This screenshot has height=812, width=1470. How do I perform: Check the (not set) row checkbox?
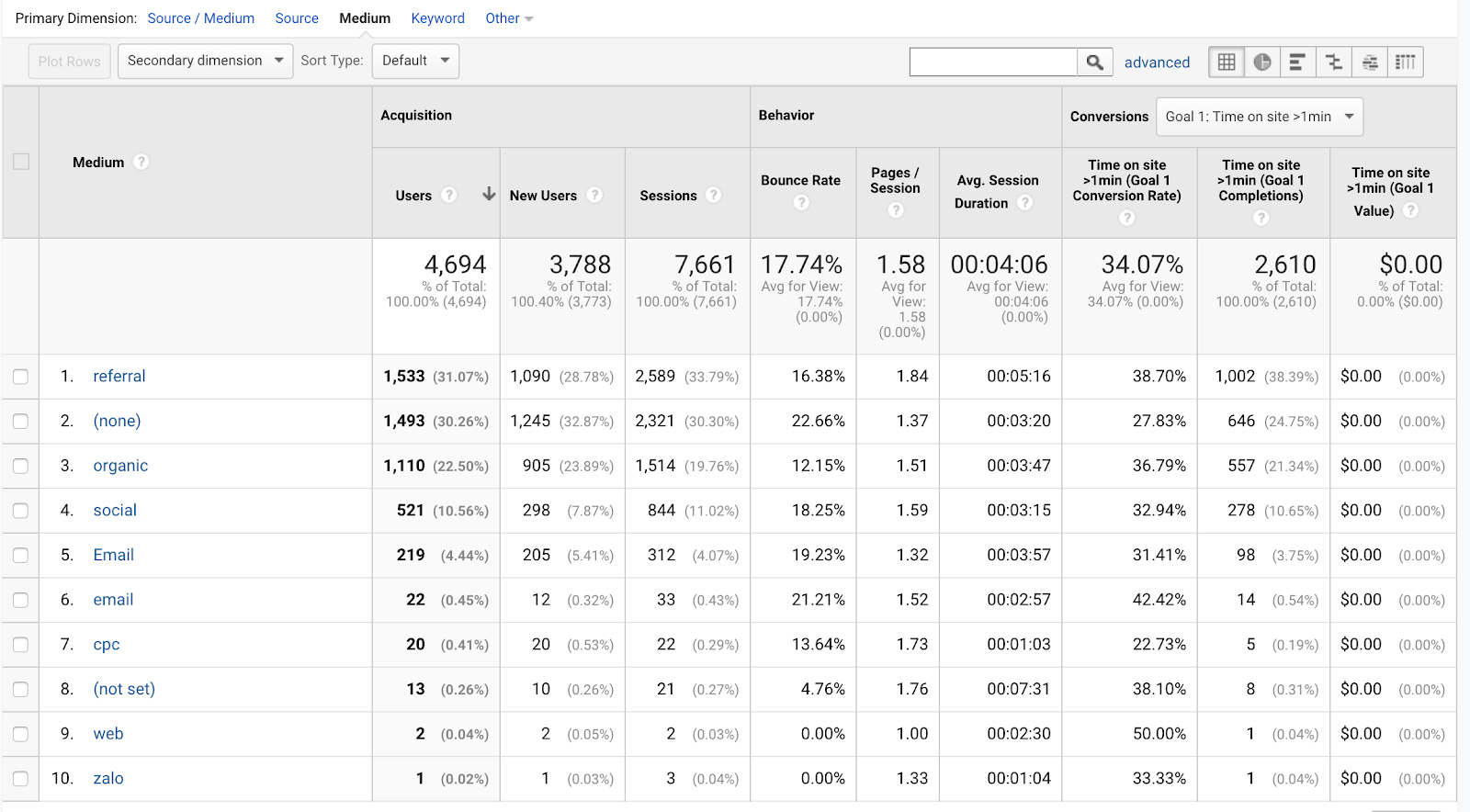21,690
